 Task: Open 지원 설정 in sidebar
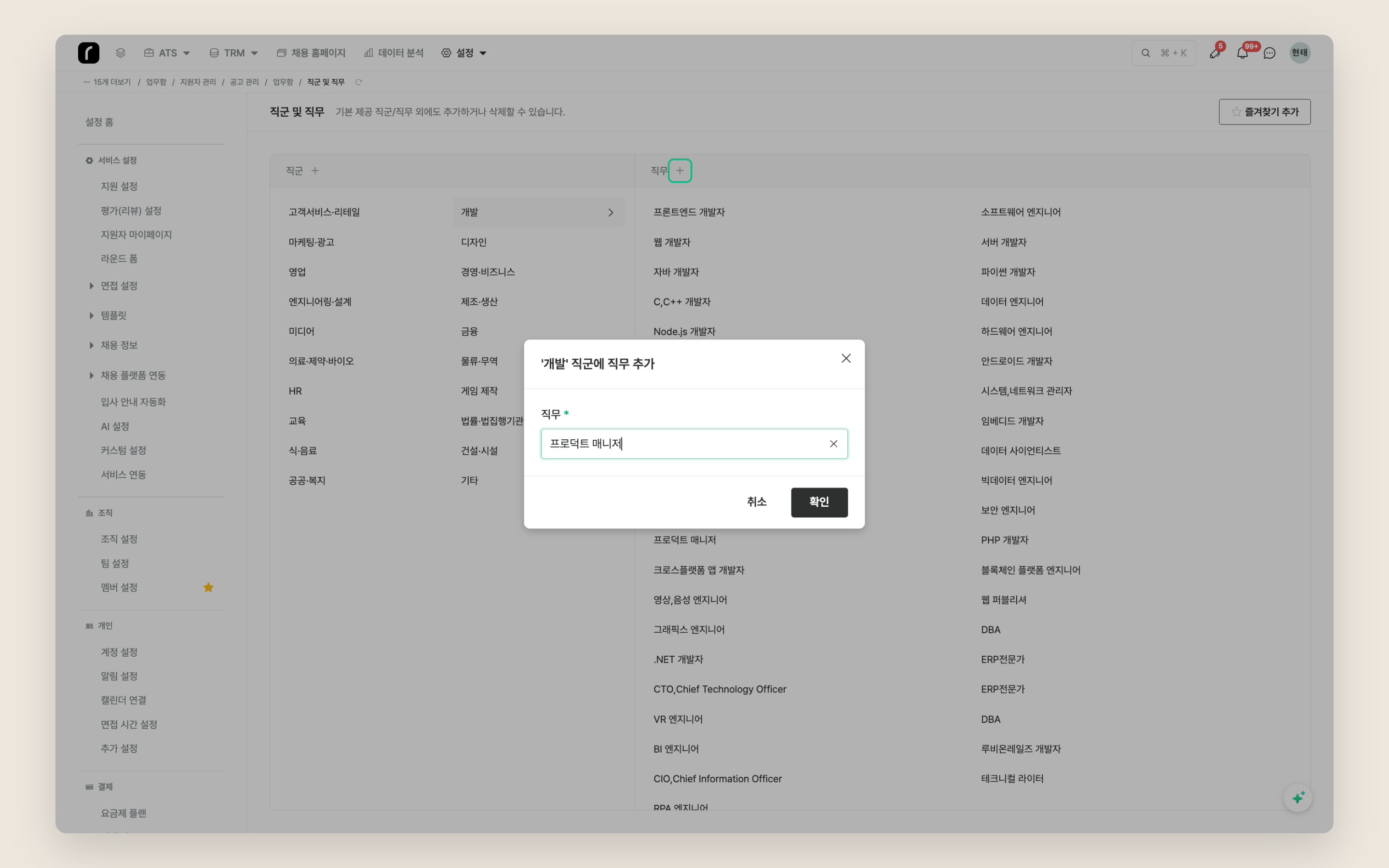point(119,186)
